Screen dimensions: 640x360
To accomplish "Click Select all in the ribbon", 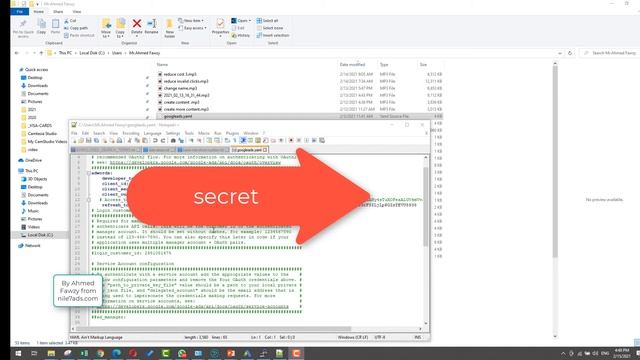I will pos(267,20).
